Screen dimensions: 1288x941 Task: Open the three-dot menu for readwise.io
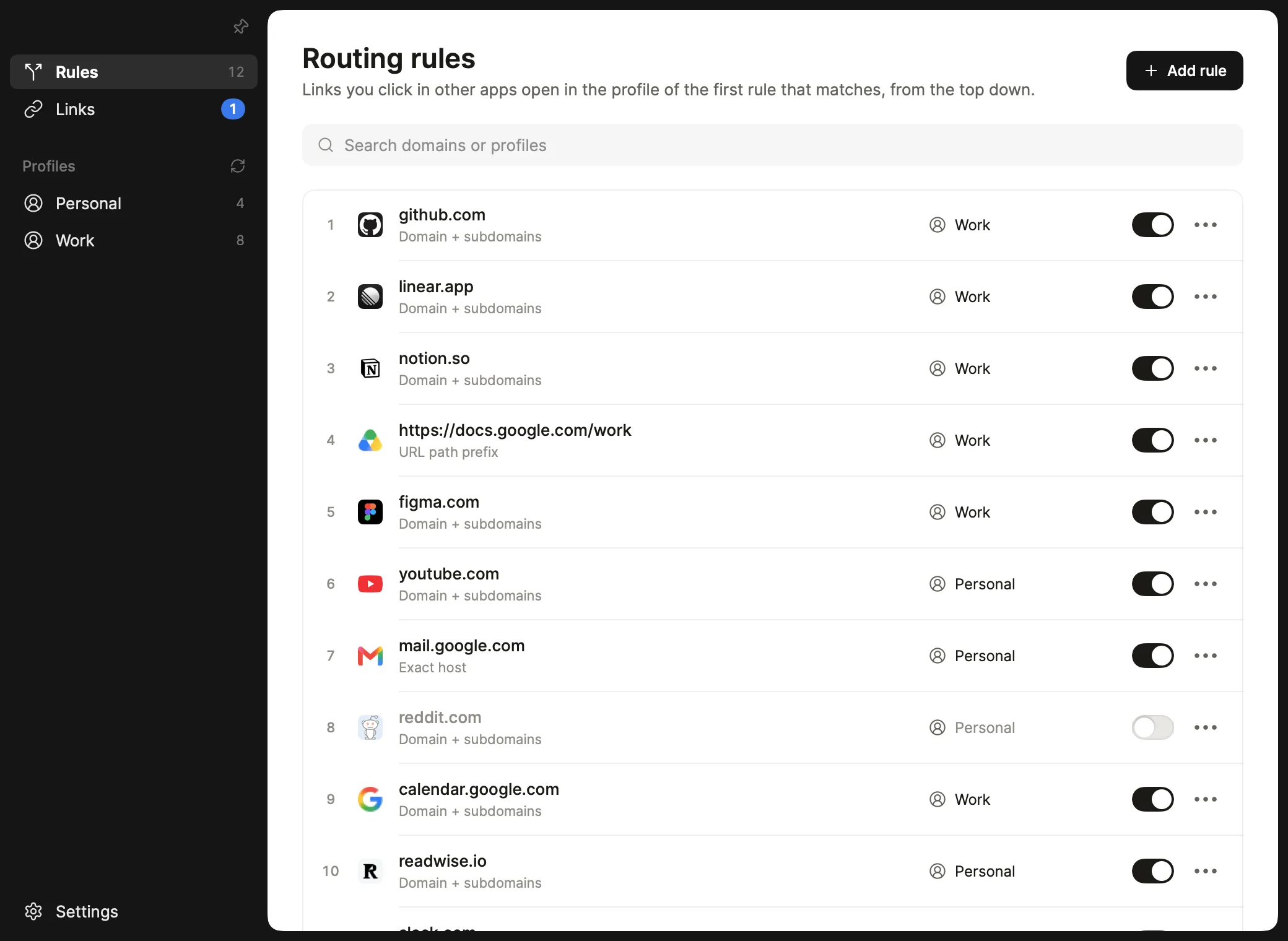(x=1206, y=871)
